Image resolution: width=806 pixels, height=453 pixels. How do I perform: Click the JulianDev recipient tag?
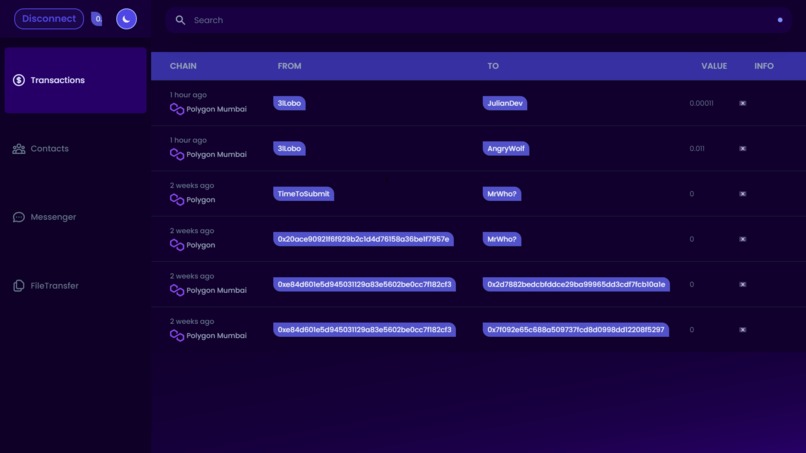[505, 103]
